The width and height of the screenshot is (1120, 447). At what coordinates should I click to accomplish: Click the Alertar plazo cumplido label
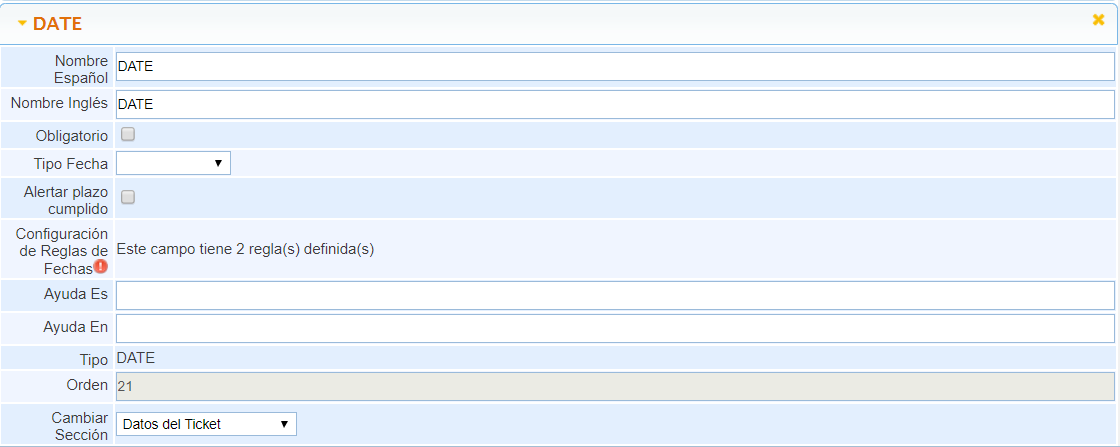click(x=66, y=198)
